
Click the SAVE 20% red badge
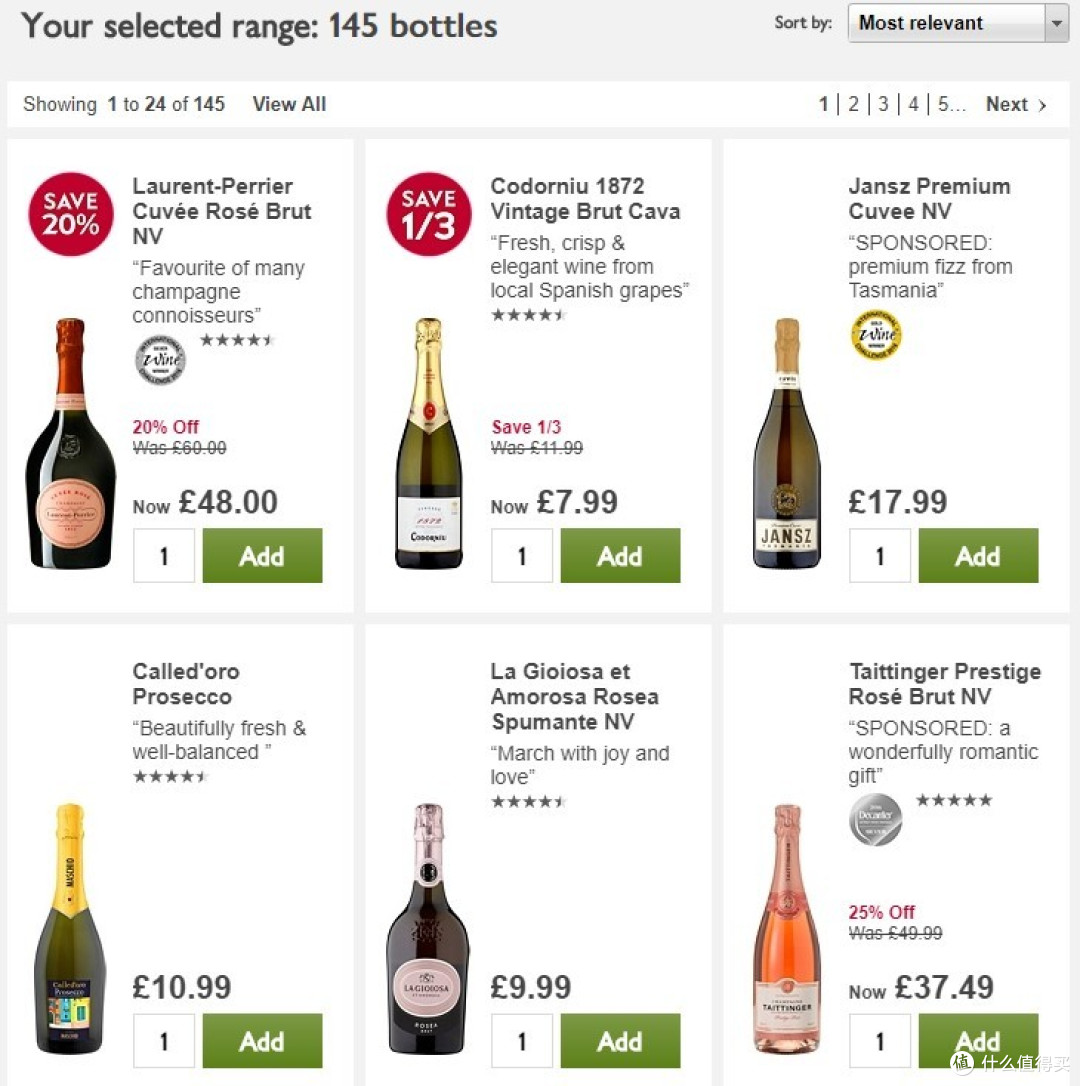pos(71,214)
